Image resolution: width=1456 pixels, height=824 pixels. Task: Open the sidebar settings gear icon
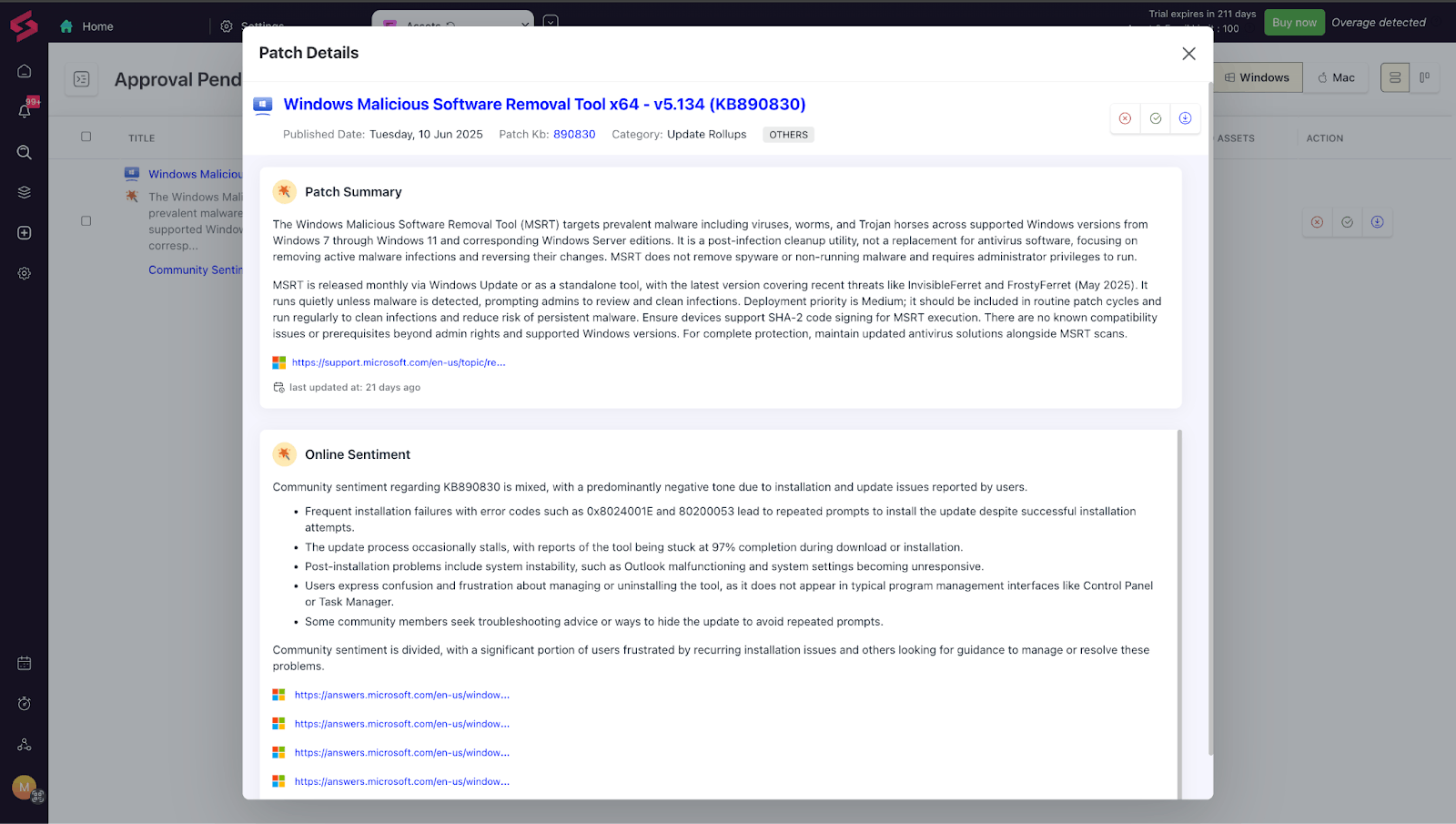25,273
